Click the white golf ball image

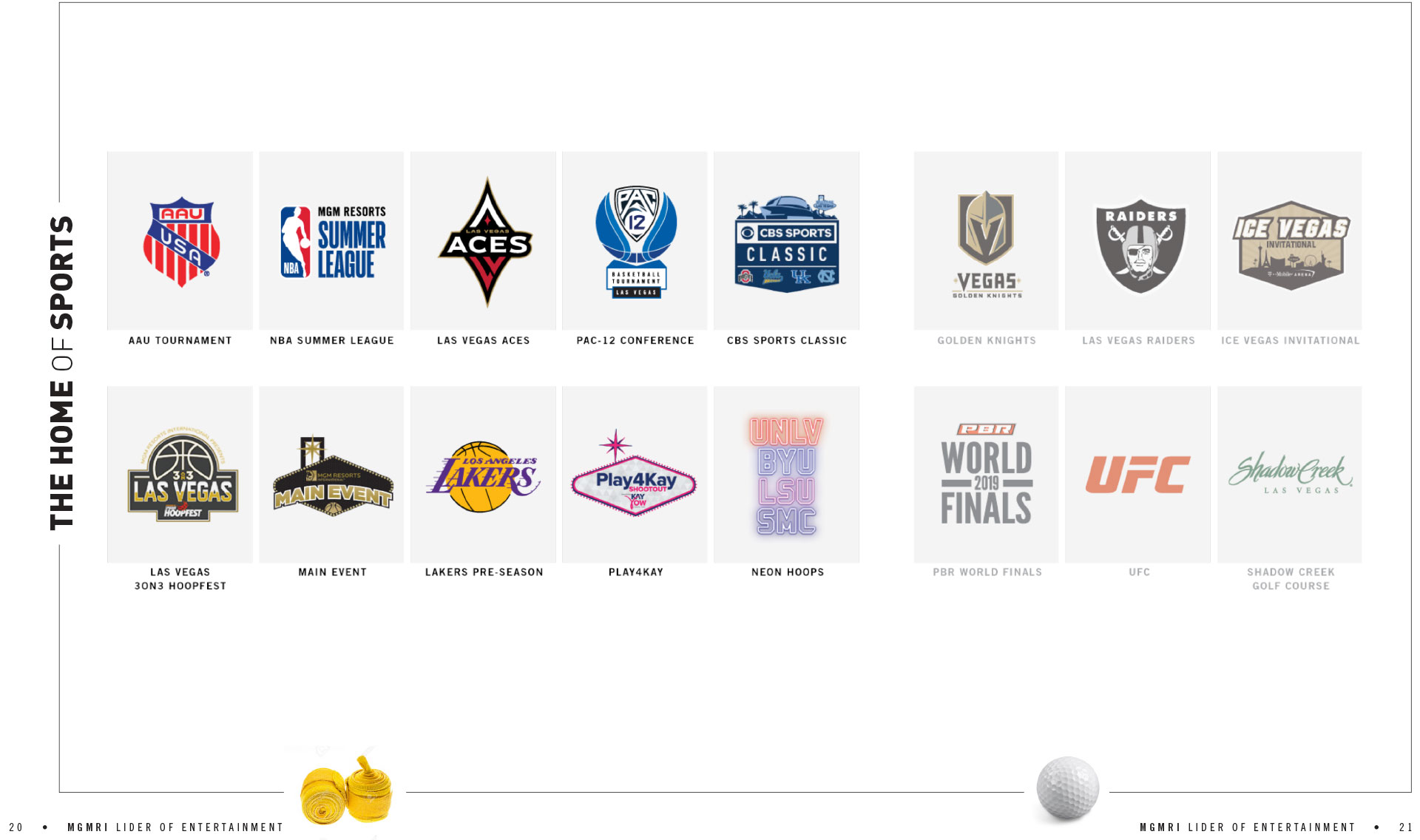pyautogui.click(x=1067, y=788)
